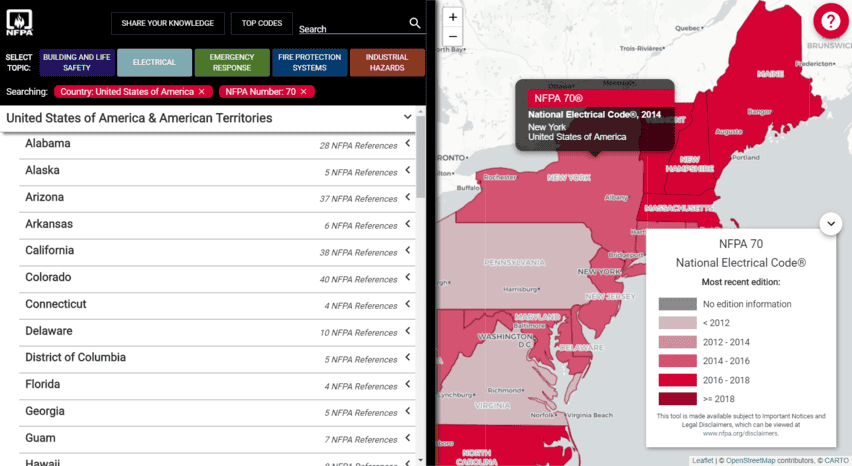Select Fire Protection Systems topic
Image resolution: width=852 pixels, height=466 pixels.
click(310, 62)
